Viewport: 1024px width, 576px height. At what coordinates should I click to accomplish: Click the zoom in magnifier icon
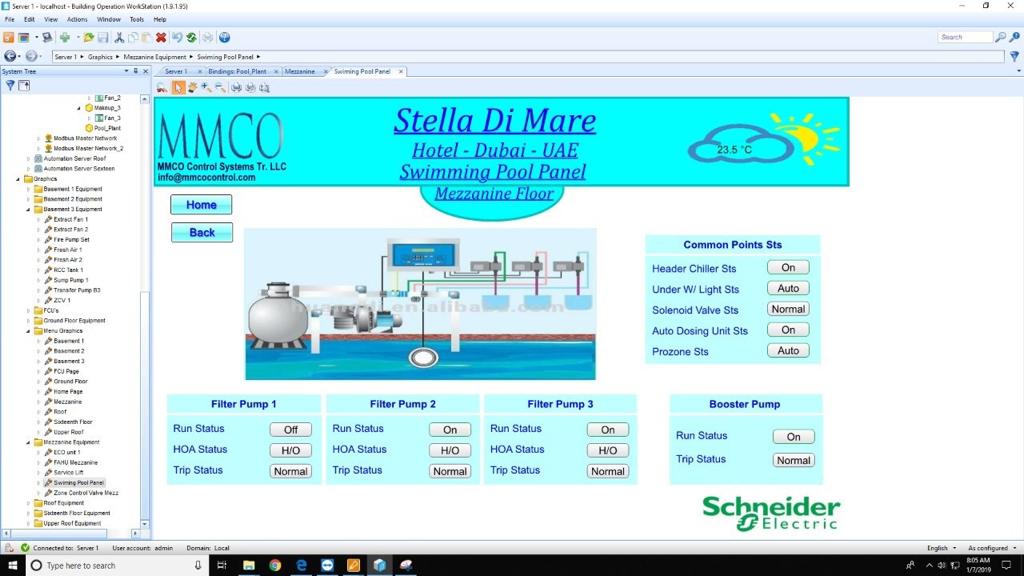[206, 88]
